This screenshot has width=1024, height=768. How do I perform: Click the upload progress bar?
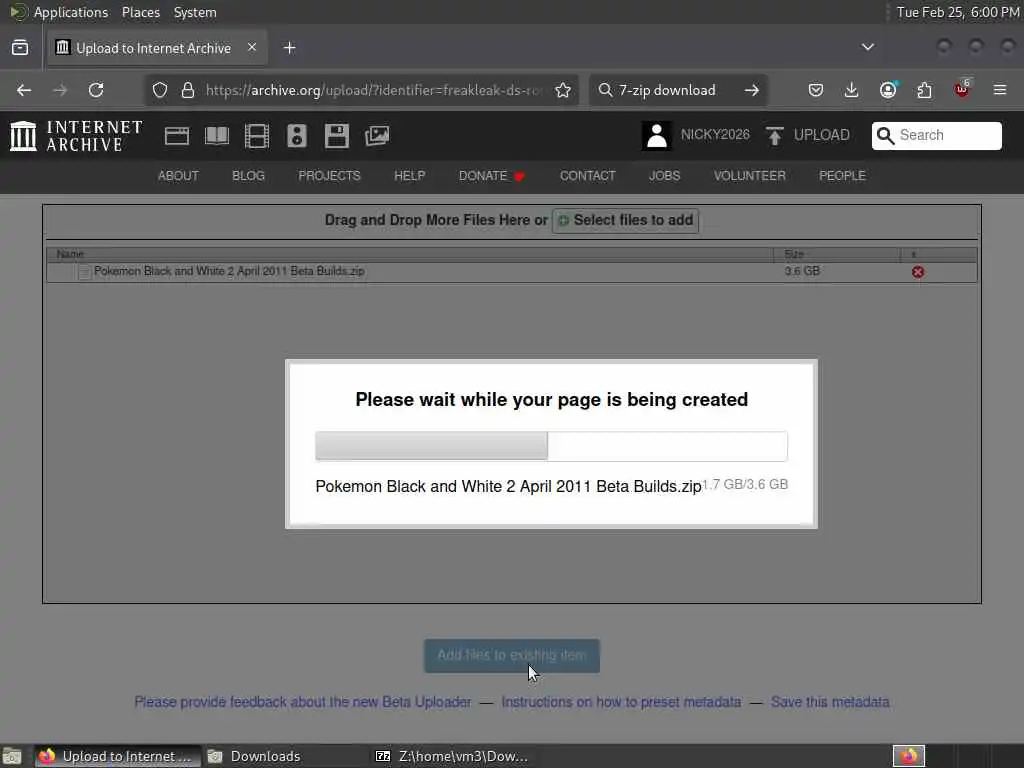pos(551,446)
